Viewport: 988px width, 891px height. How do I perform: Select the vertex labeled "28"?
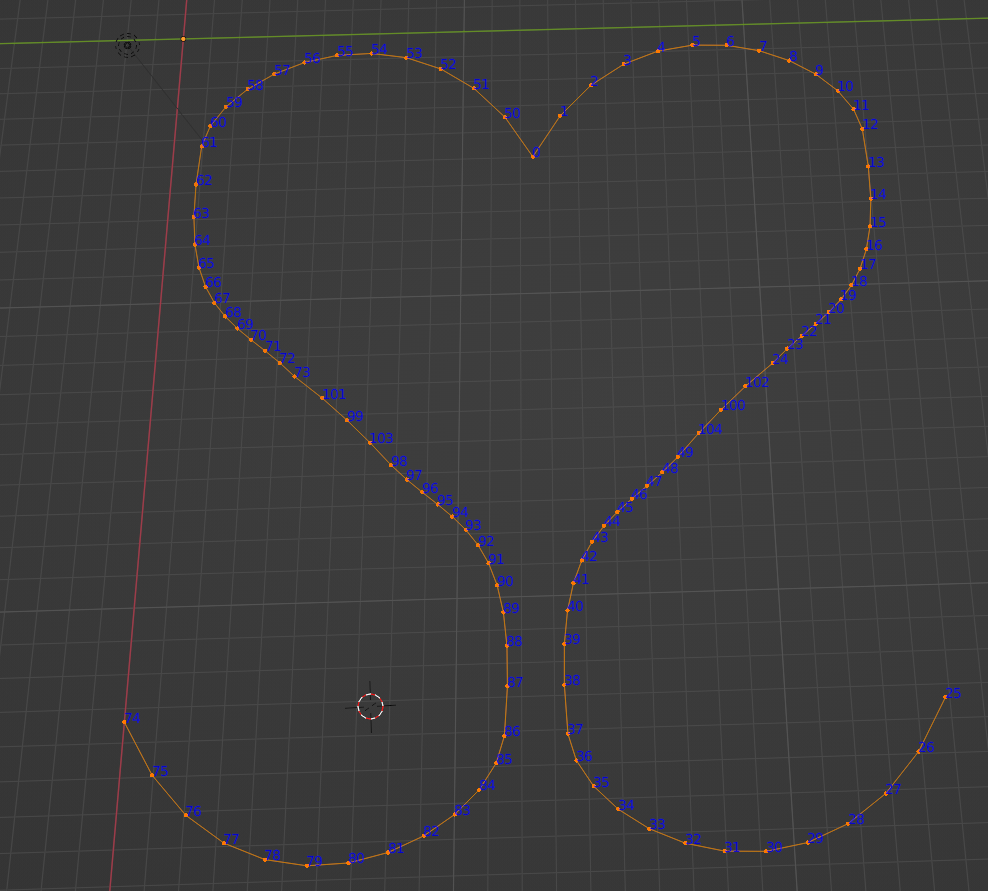click(847, 824)
